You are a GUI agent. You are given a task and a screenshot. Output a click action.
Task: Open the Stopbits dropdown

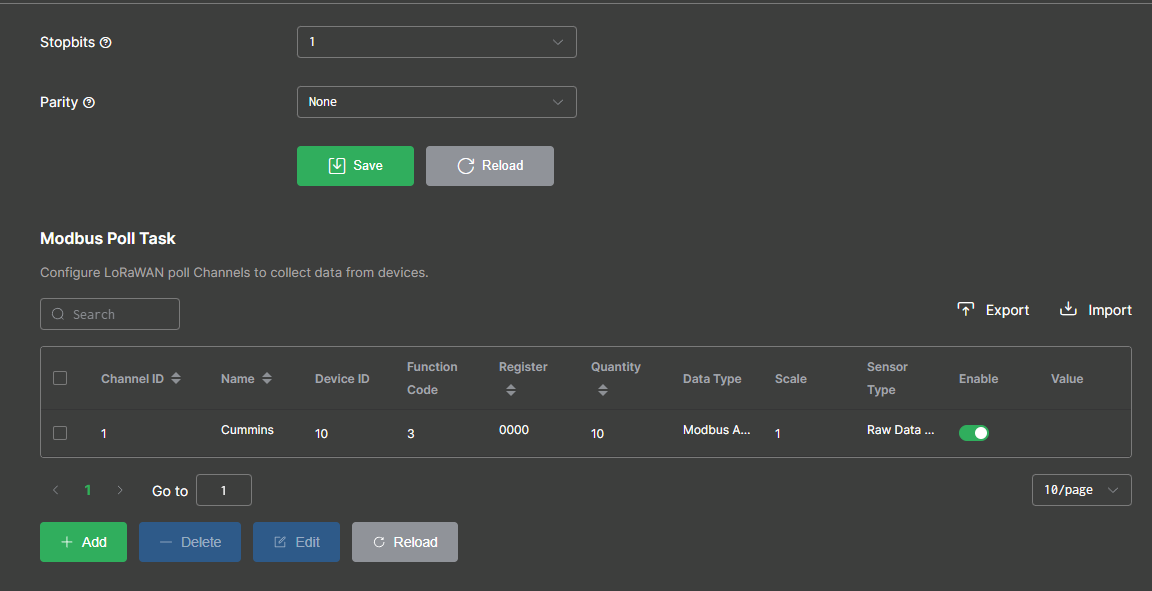[436, 42]
